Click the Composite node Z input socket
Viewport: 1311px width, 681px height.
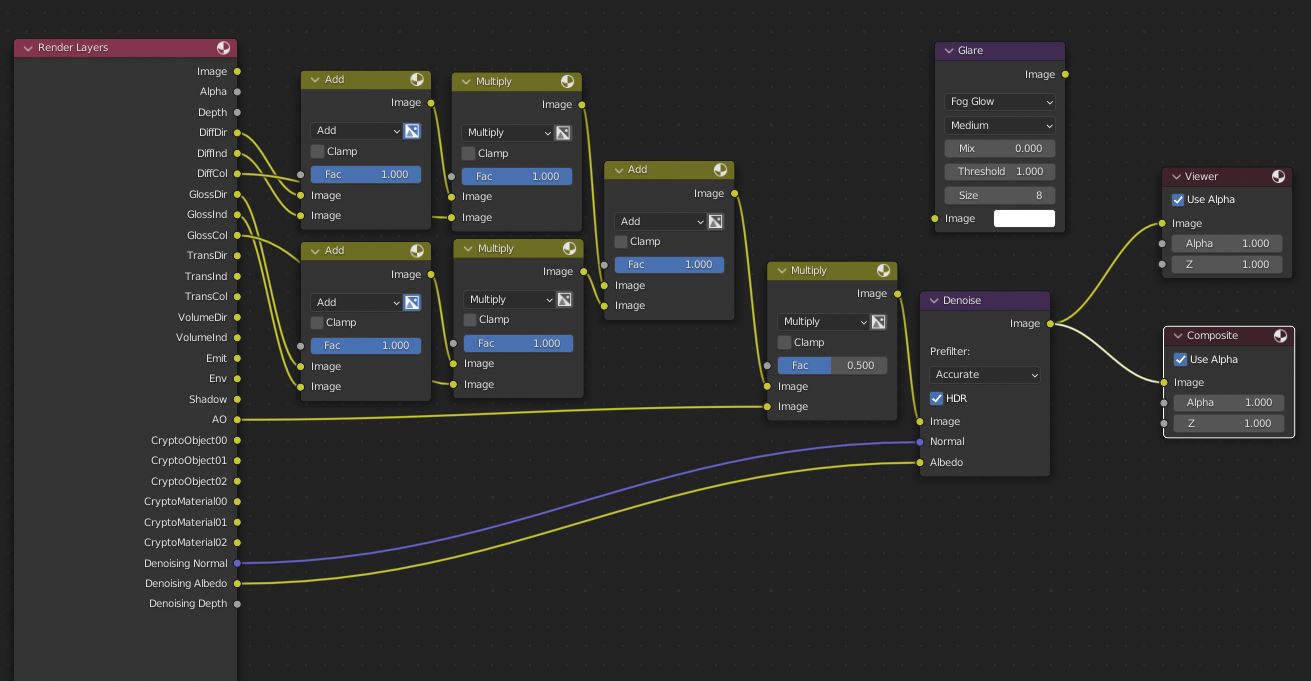coord(1164,423)
